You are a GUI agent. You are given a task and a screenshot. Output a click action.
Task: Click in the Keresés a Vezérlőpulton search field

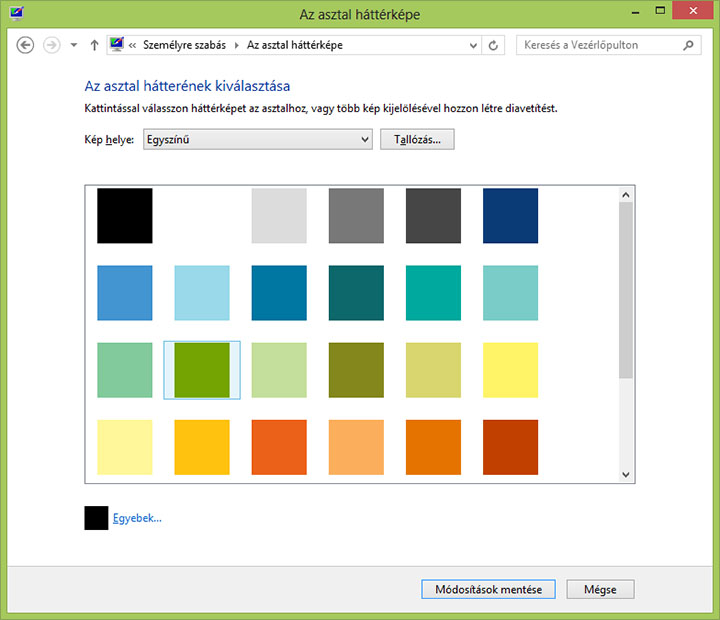(598, 45)
